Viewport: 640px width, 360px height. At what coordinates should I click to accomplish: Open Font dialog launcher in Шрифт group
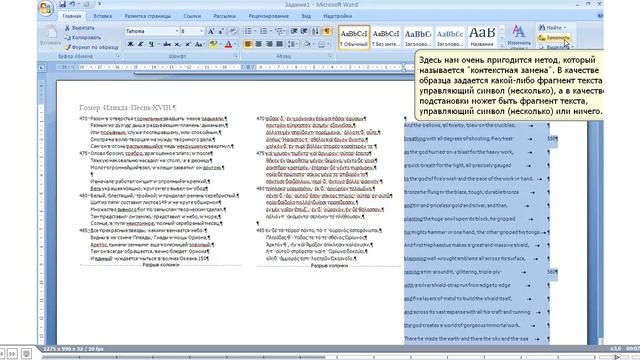pyautogui.click(x=236, y=56)
